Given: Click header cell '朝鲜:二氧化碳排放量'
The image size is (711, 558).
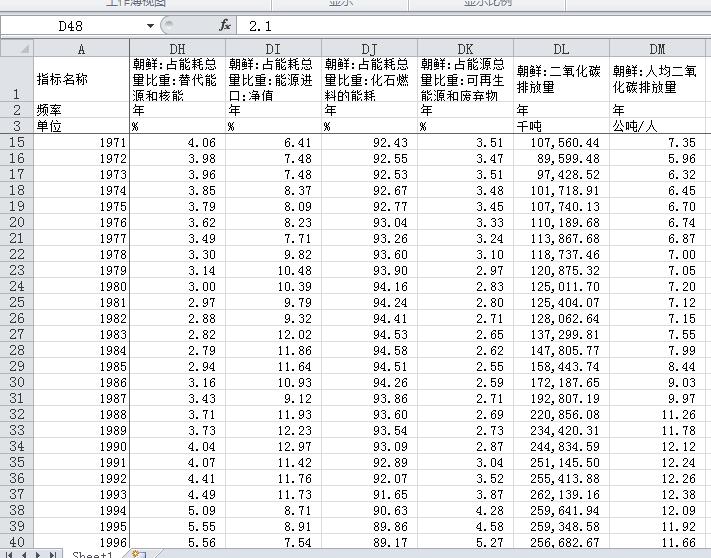Looking at the screenshot, I should click(x=561, y=79).
